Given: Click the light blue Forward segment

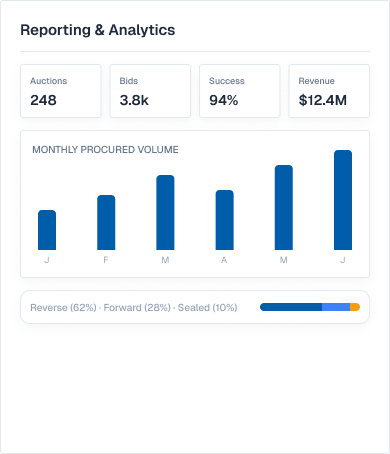Looking at the screenshot, I should (x=336, y=307).
